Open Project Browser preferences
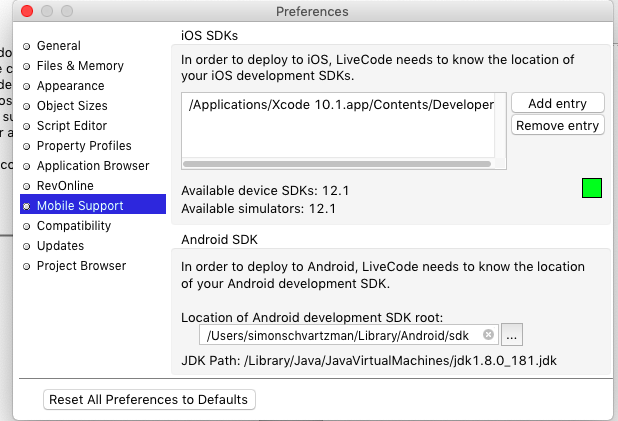The image size is (618, 421). tap(81, 266)
